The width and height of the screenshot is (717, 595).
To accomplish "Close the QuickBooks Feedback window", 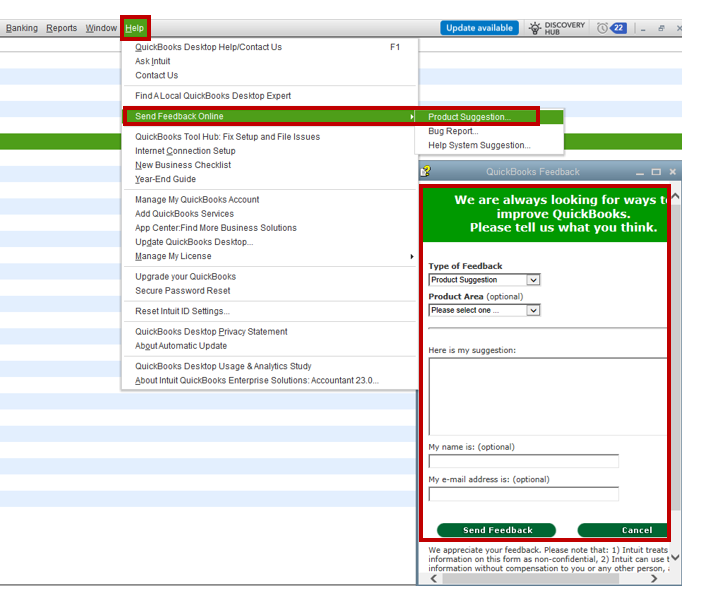I will click(x=673, y=172).
